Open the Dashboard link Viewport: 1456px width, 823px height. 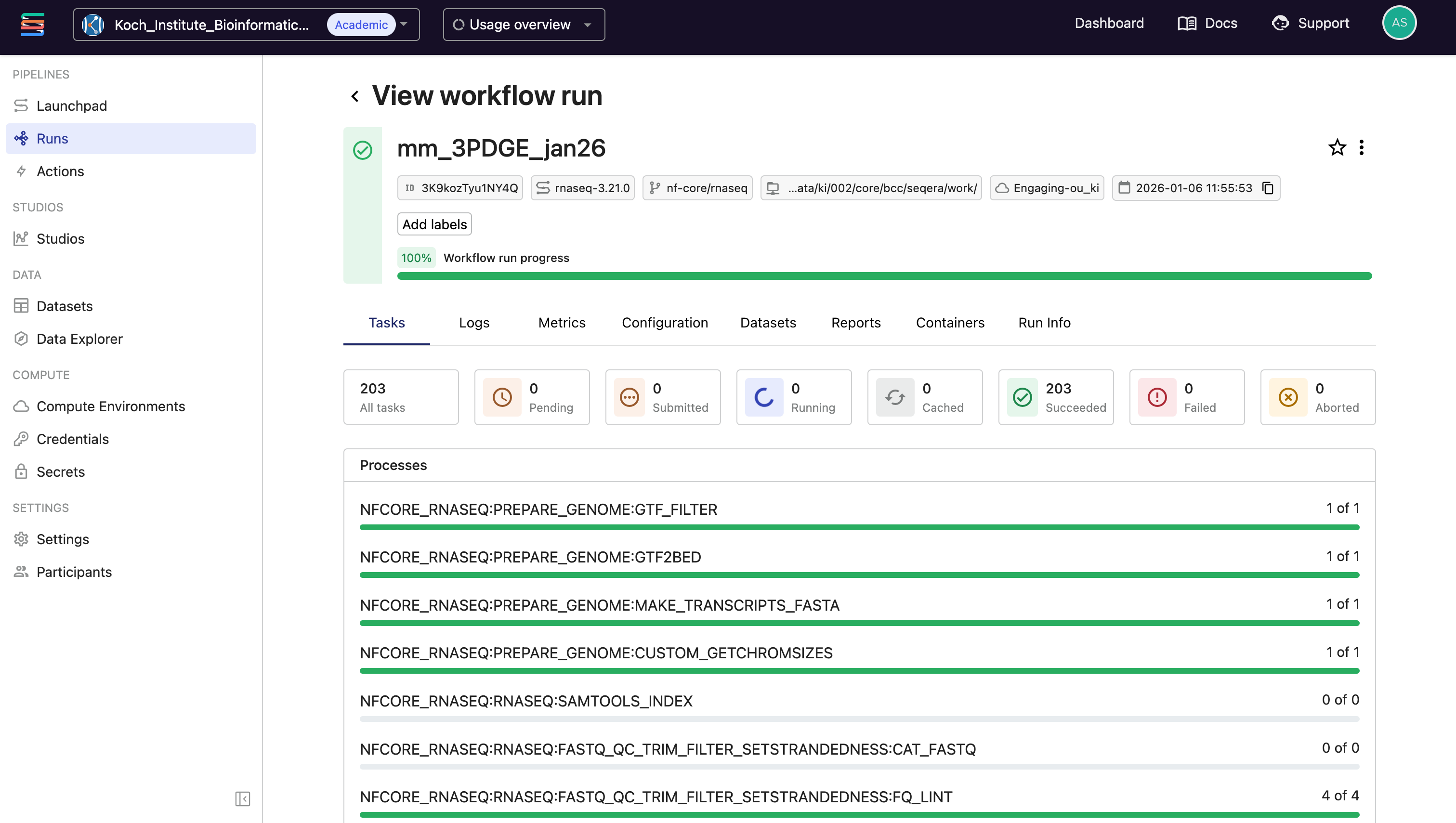(x=1109, y=23)
